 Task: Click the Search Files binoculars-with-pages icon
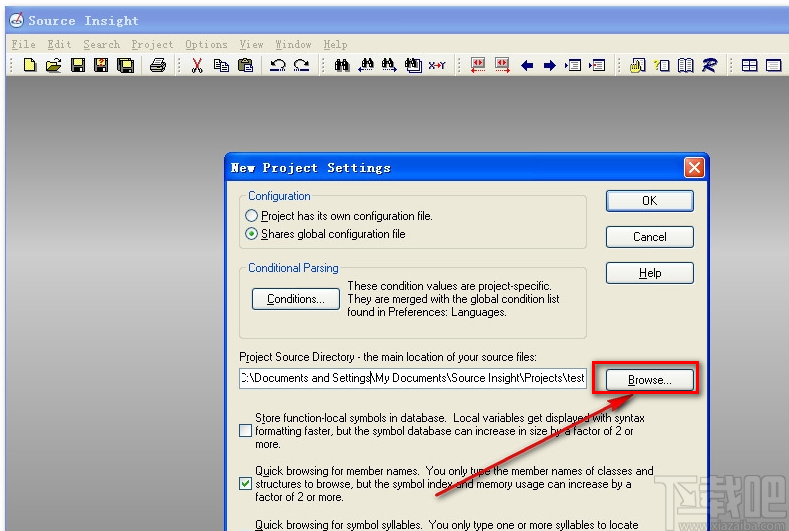pos(413,65)
